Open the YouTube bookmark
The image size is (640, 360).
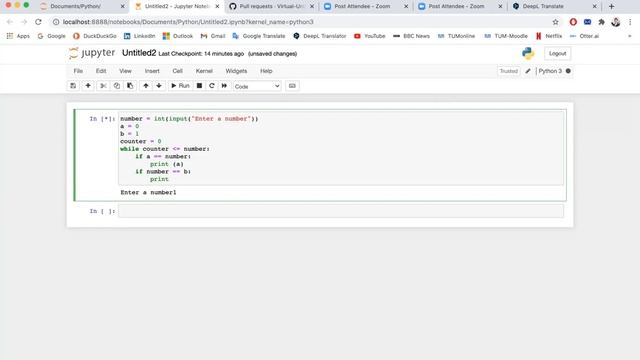[x=370, y=36]
